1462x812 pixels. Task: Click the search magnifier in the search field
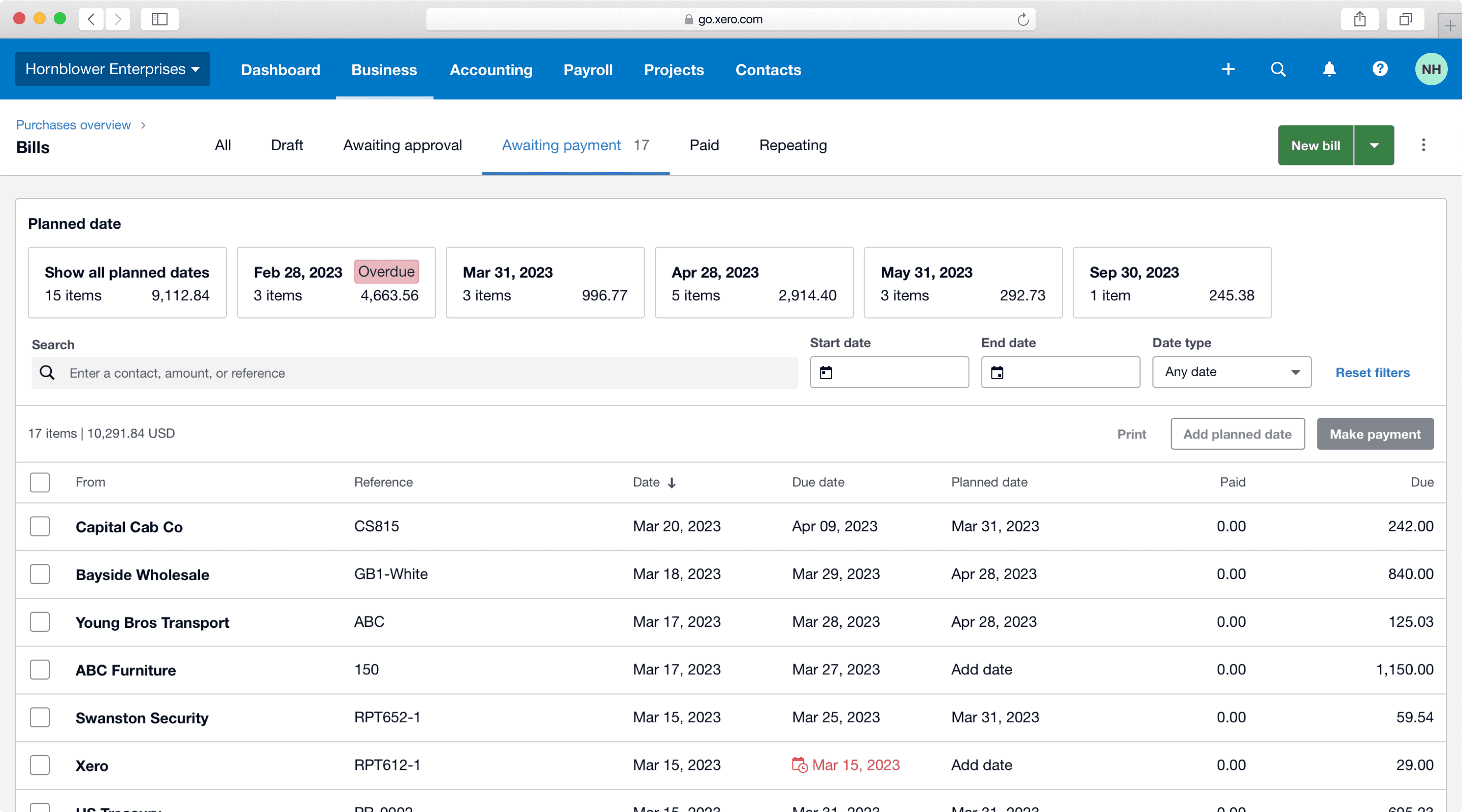(47, 373)
